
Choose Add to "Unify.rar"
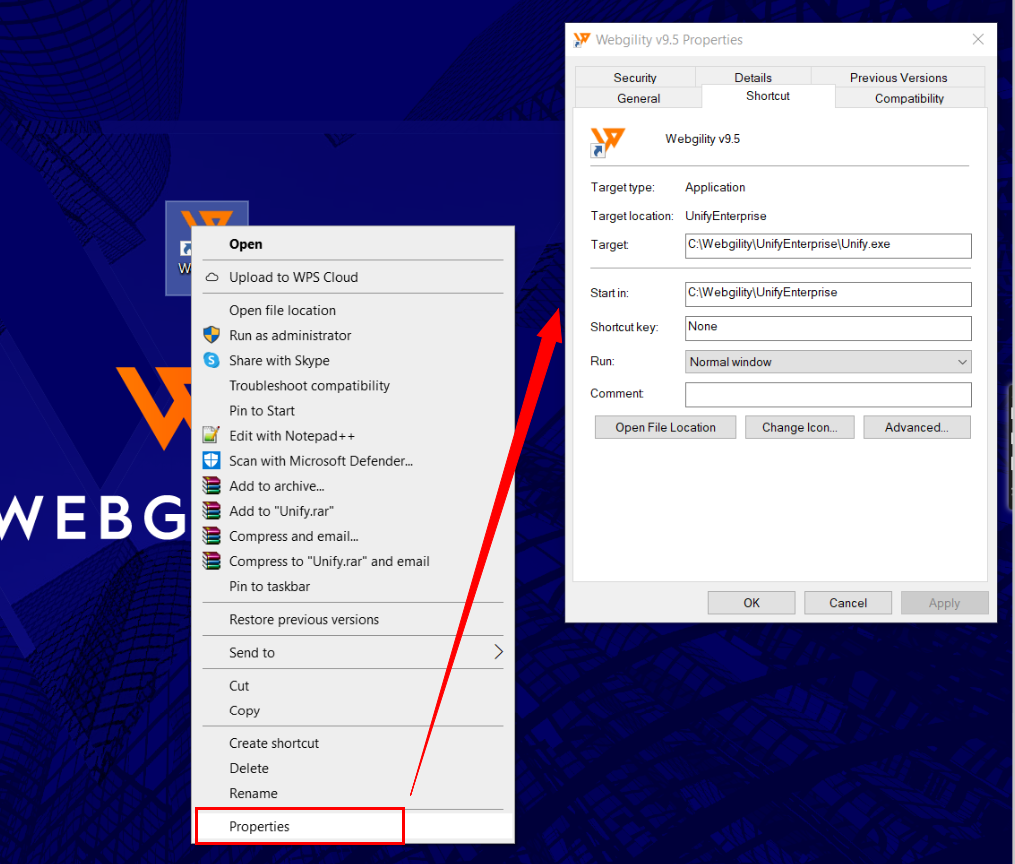(353, 511)
